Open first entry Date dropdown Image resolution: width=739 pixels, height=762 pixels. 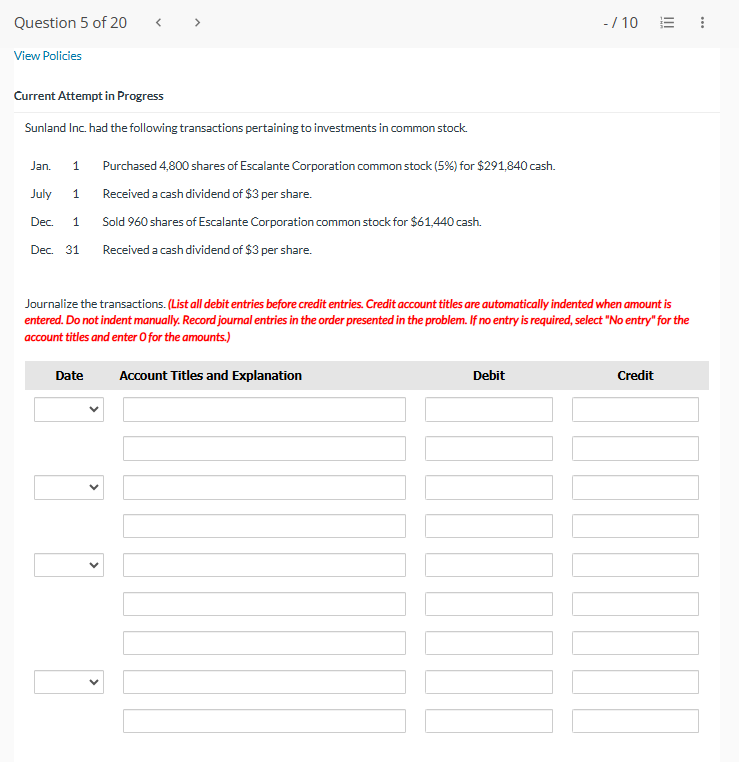[x=69, y=409]
